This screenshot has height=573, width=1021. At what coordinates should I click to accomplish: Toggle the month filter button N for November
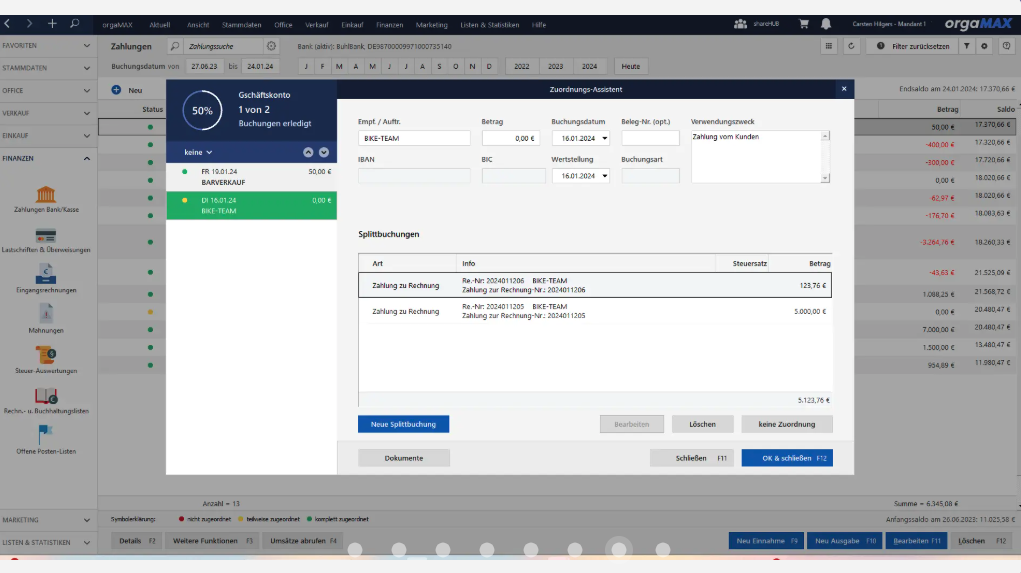(472, 66)
